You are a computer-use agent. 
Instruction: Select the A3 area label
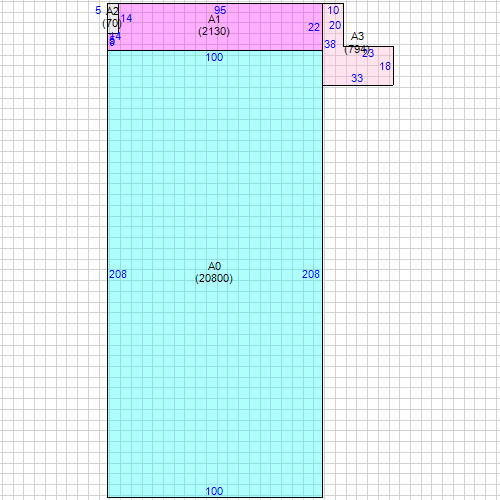[357, 36]
